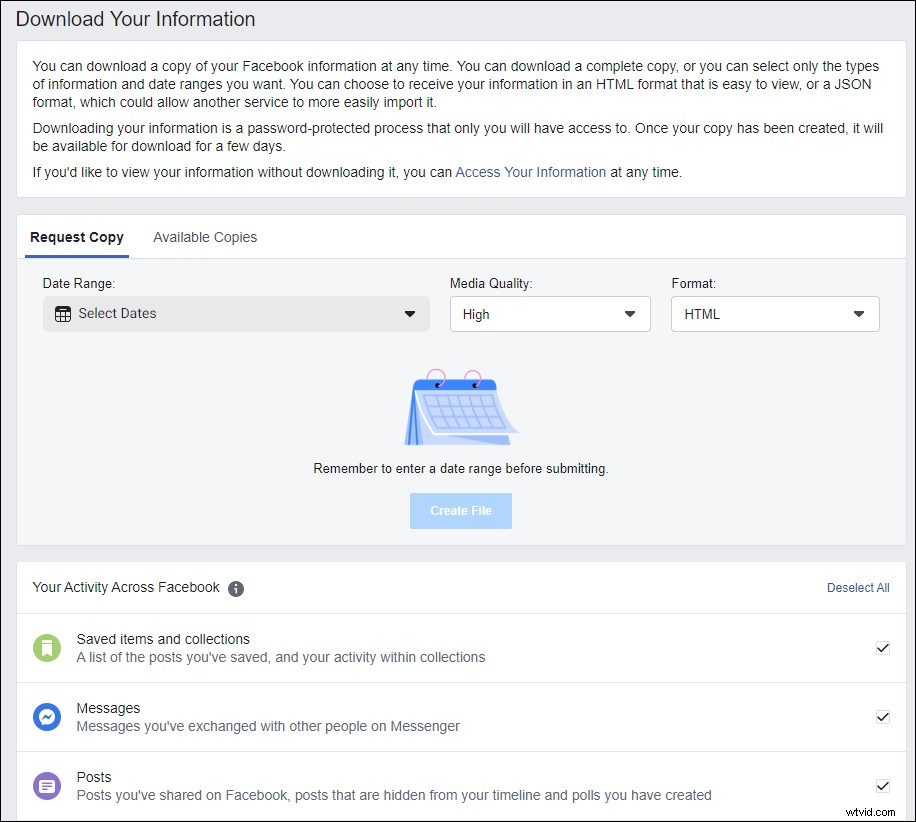Select the Request Copy tab
The width and height of the screenshot is (916, 822).
(77, 237)
